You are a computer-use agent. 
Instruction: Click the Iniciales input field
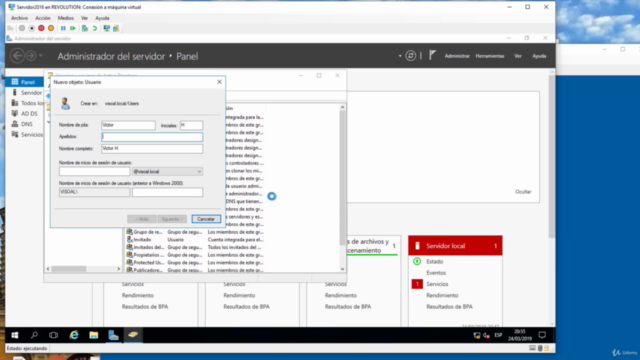coord(191,125)
